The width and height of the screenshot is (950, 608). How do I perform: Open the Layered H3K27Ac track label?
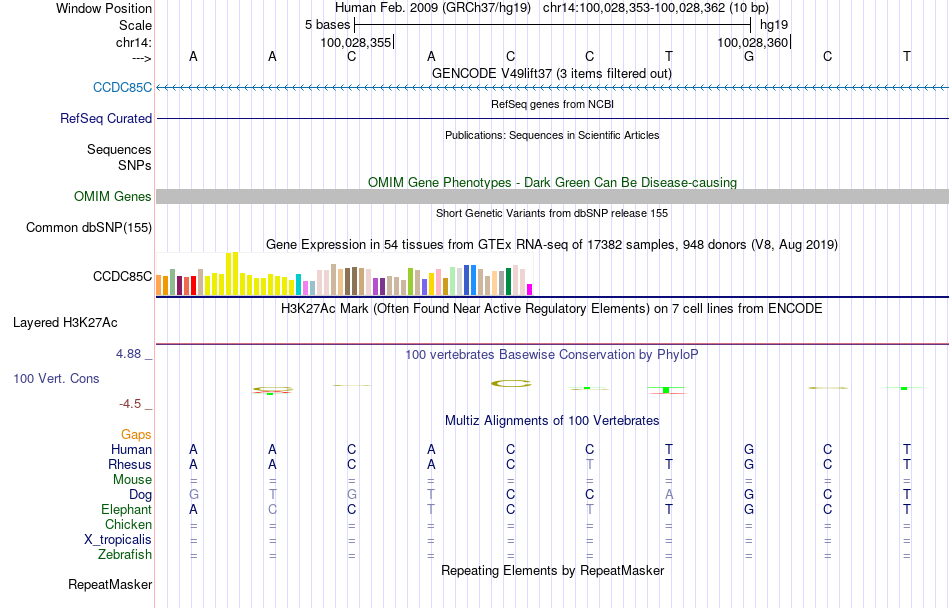65,322
